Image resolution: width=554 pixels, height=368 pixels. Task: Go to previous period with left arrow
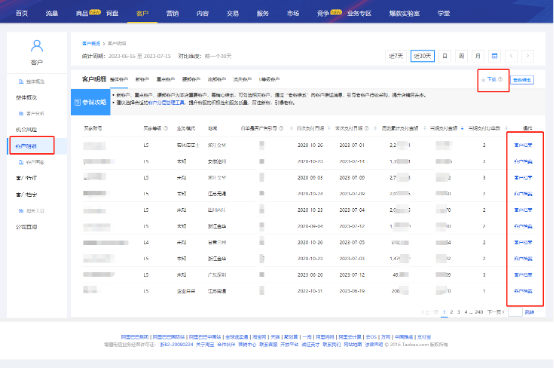(x=511, y=56)
